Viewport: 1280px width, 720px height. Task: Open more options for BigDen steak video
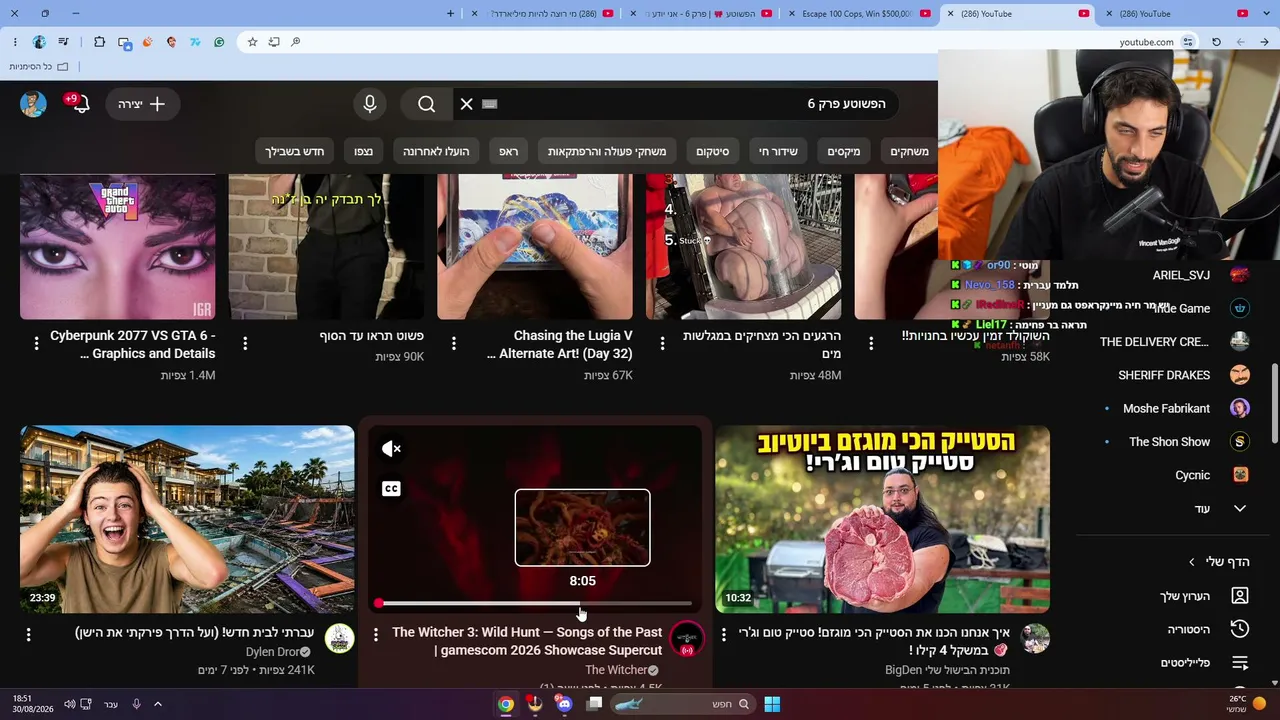click(724, 634)
